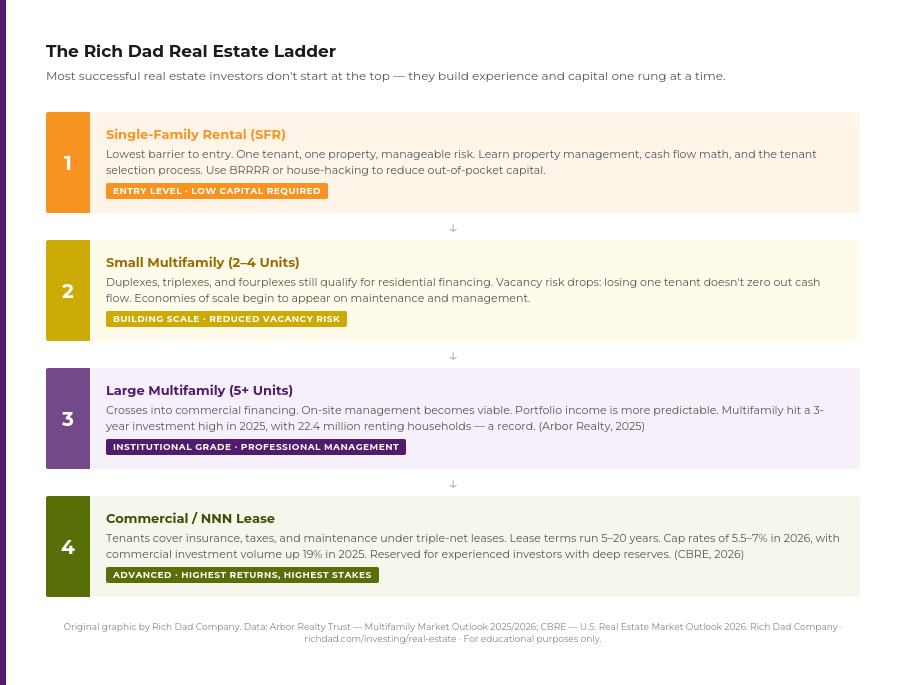Click the yellow number 2 block
This screenshot has width=900, height=685.
pos(68,291)
